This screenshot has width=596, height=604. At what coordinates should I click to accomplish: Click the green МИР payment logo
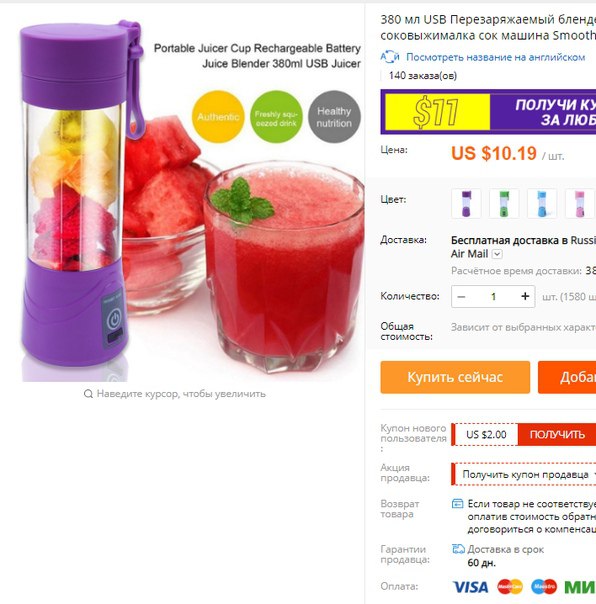(580, 587)
